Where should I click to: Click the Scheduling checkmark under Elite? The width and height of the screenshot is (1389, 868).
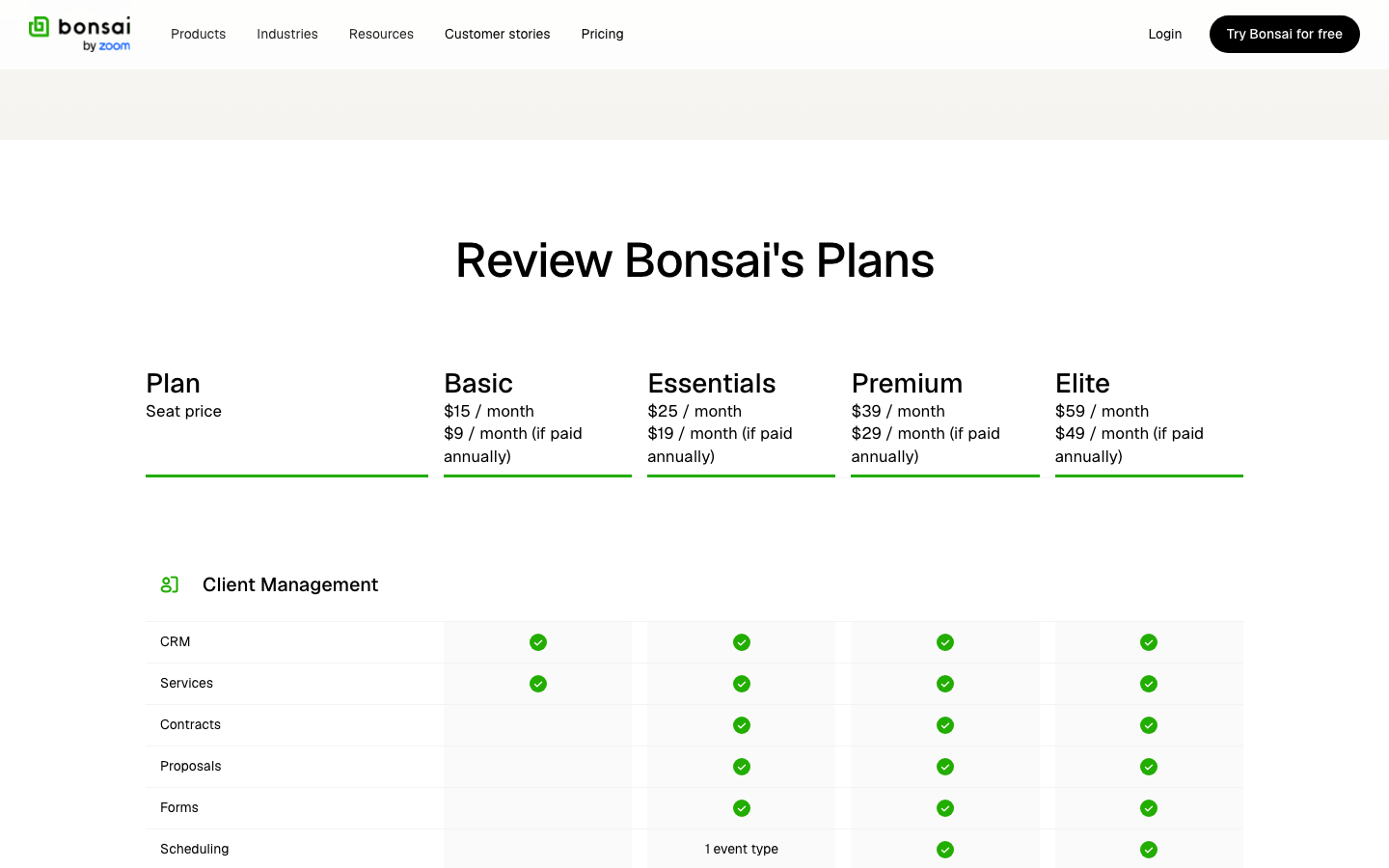pyautogui.click(x=1149, y=850)
